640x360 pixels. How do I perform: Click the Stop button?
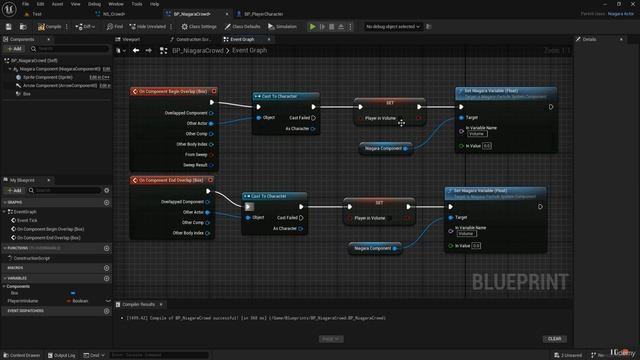(332, 27)
